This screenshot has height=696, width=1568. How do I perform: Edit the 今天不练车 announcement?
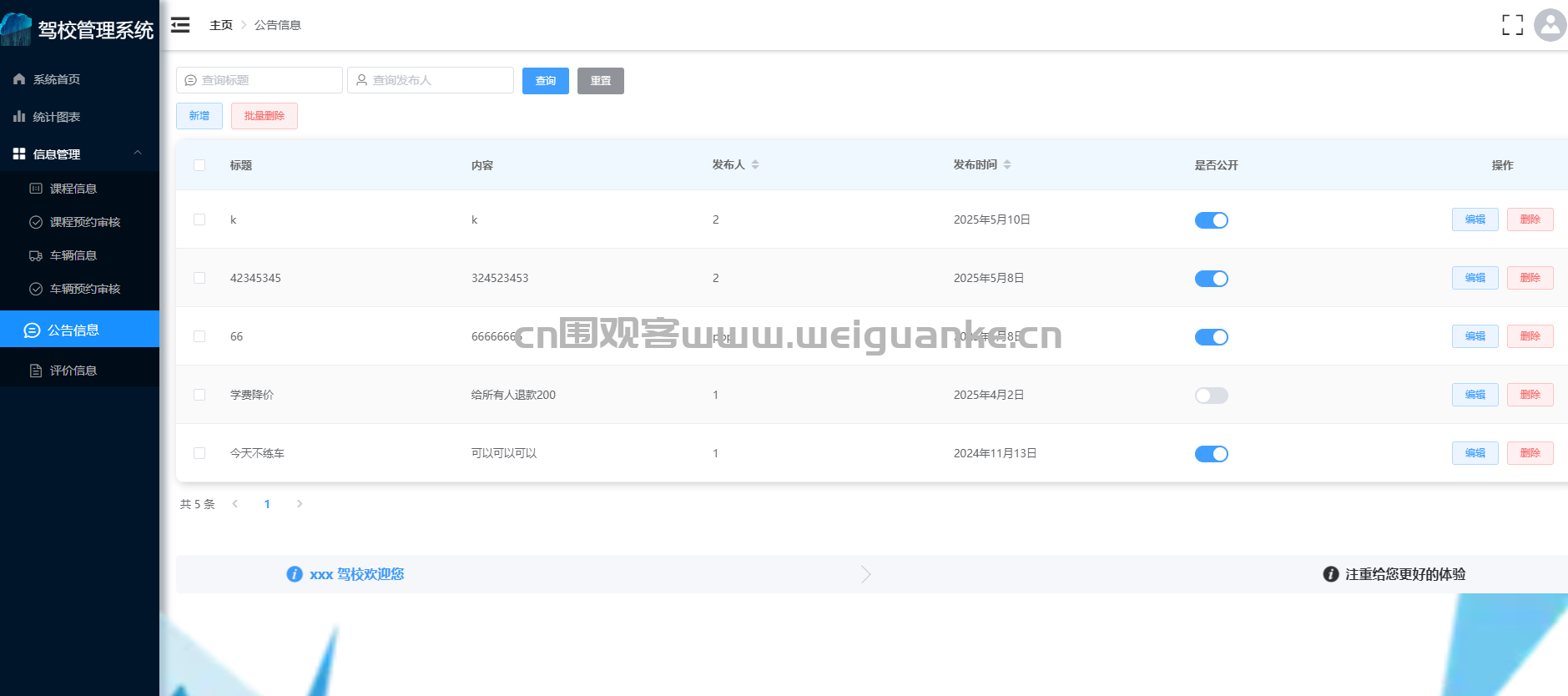[1475, 453]
